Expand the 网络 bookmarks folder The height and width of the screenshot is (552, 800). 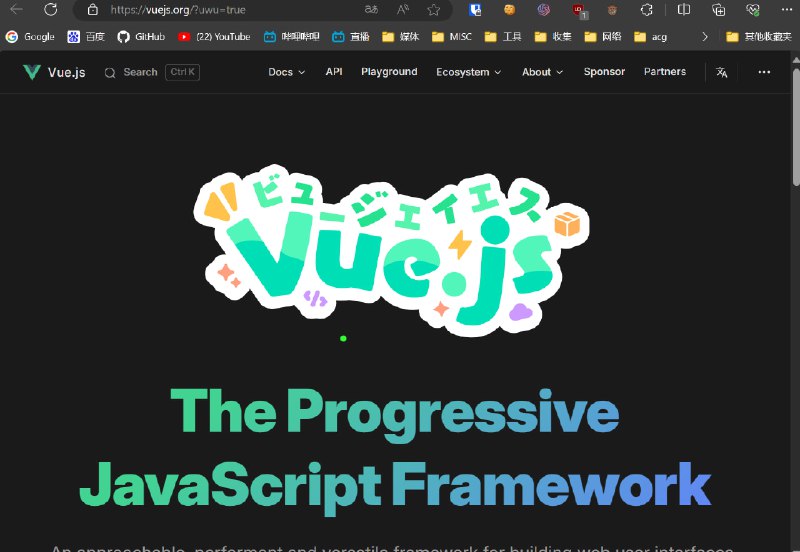click(603, 37)
